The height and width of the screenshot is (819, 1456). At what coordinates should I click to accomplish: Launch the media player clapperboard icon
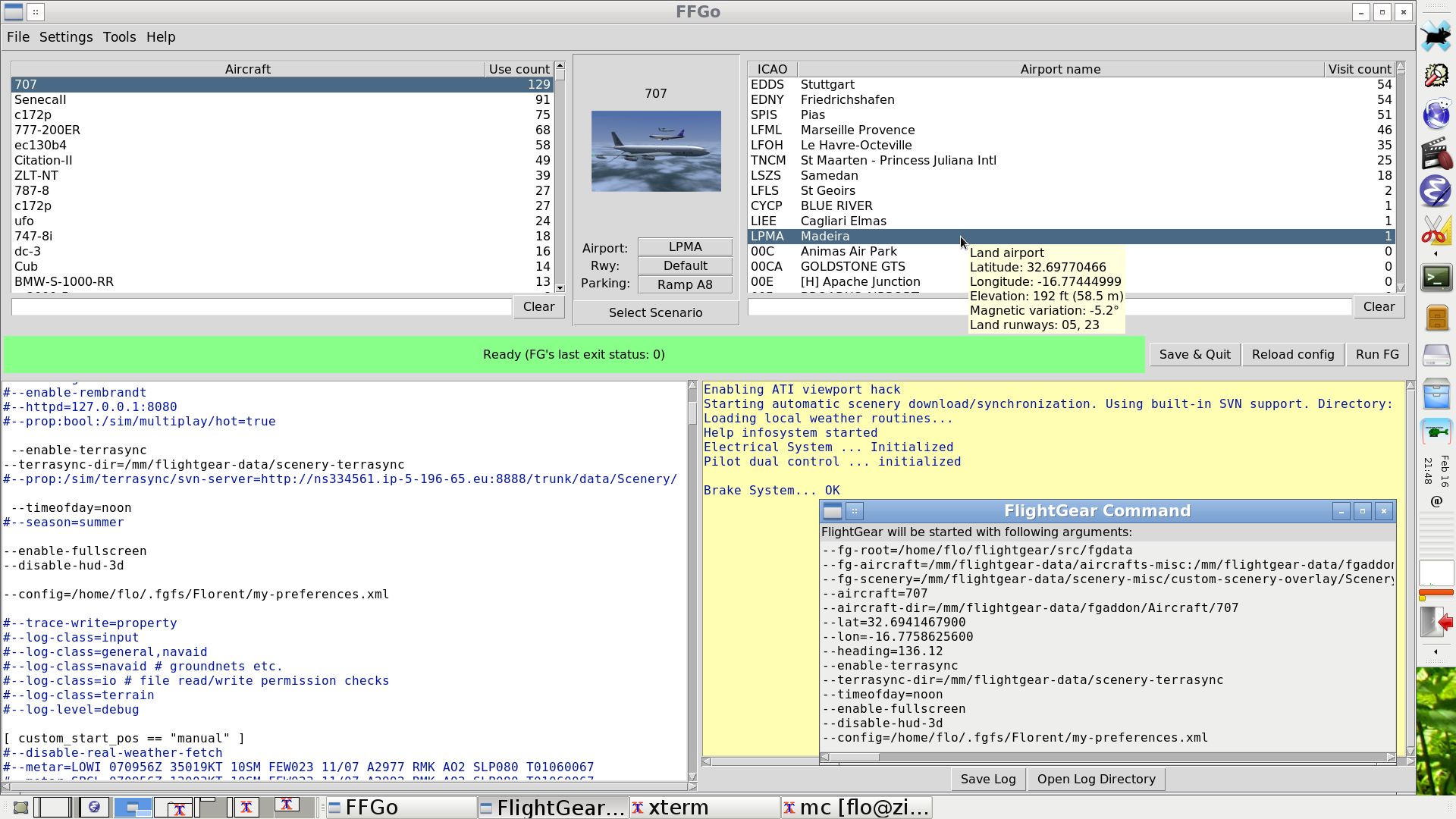pos(1436,153)
